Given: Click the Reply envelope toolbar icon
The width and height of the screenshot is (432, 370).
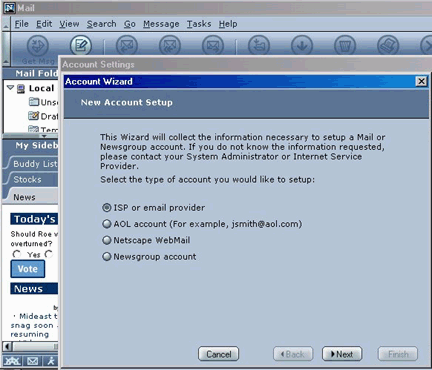Looking at the screenshot, I should [127, 46].
